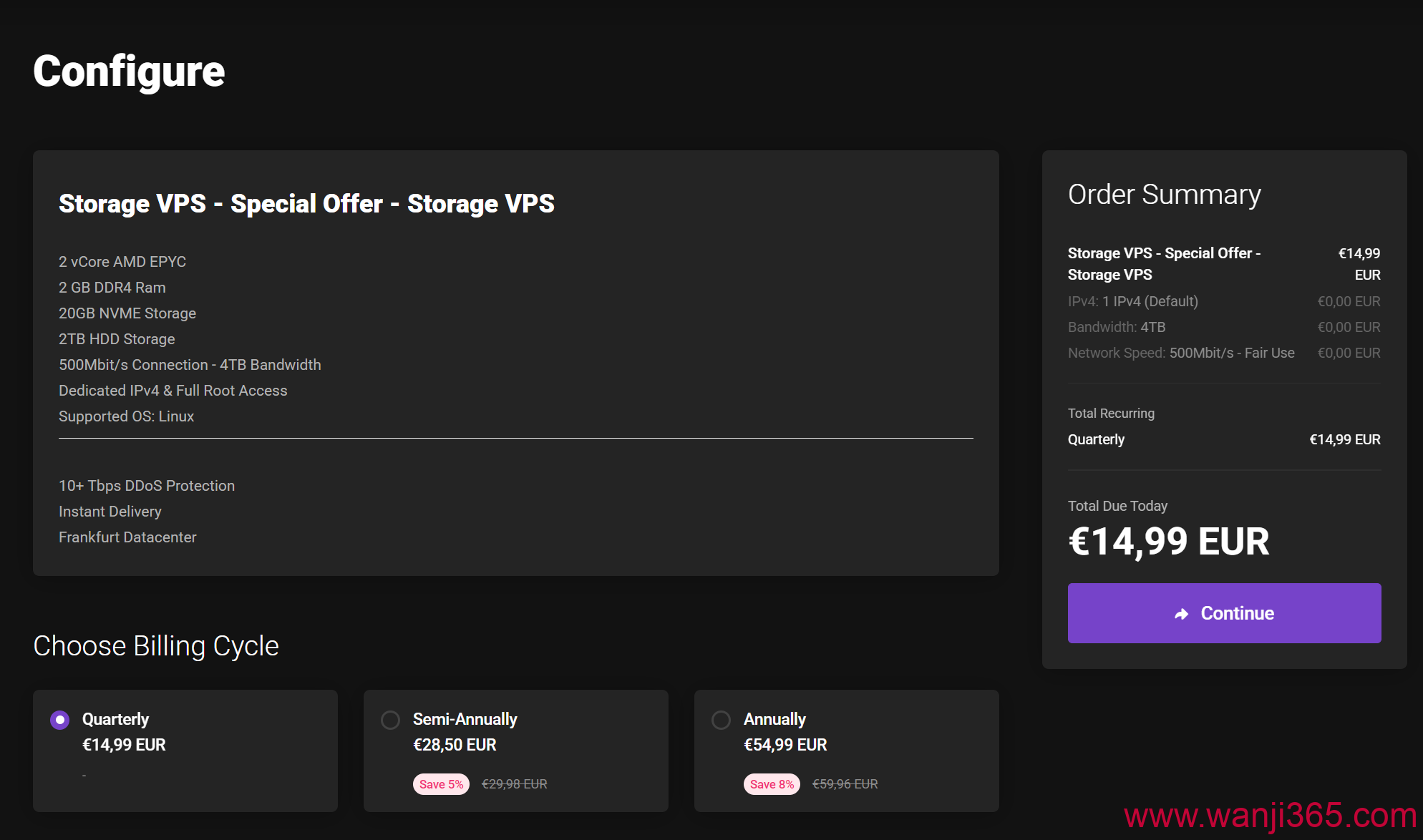Click the Save 8% badge
Screen dimensions: 1423x840
(772, 784)
